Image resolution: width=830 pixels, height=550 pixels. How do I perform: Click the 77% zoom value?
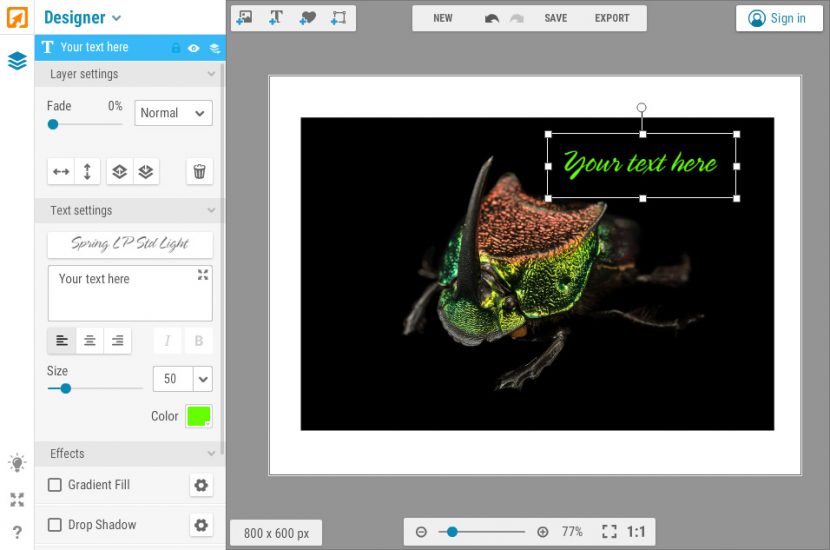click(572, 531)
